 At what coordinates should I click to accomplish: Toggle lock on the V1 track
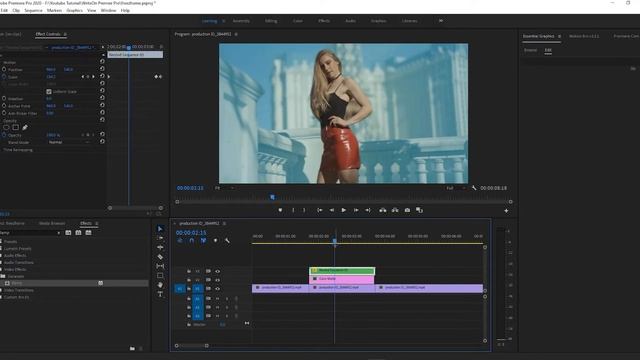tap(189, 289)
